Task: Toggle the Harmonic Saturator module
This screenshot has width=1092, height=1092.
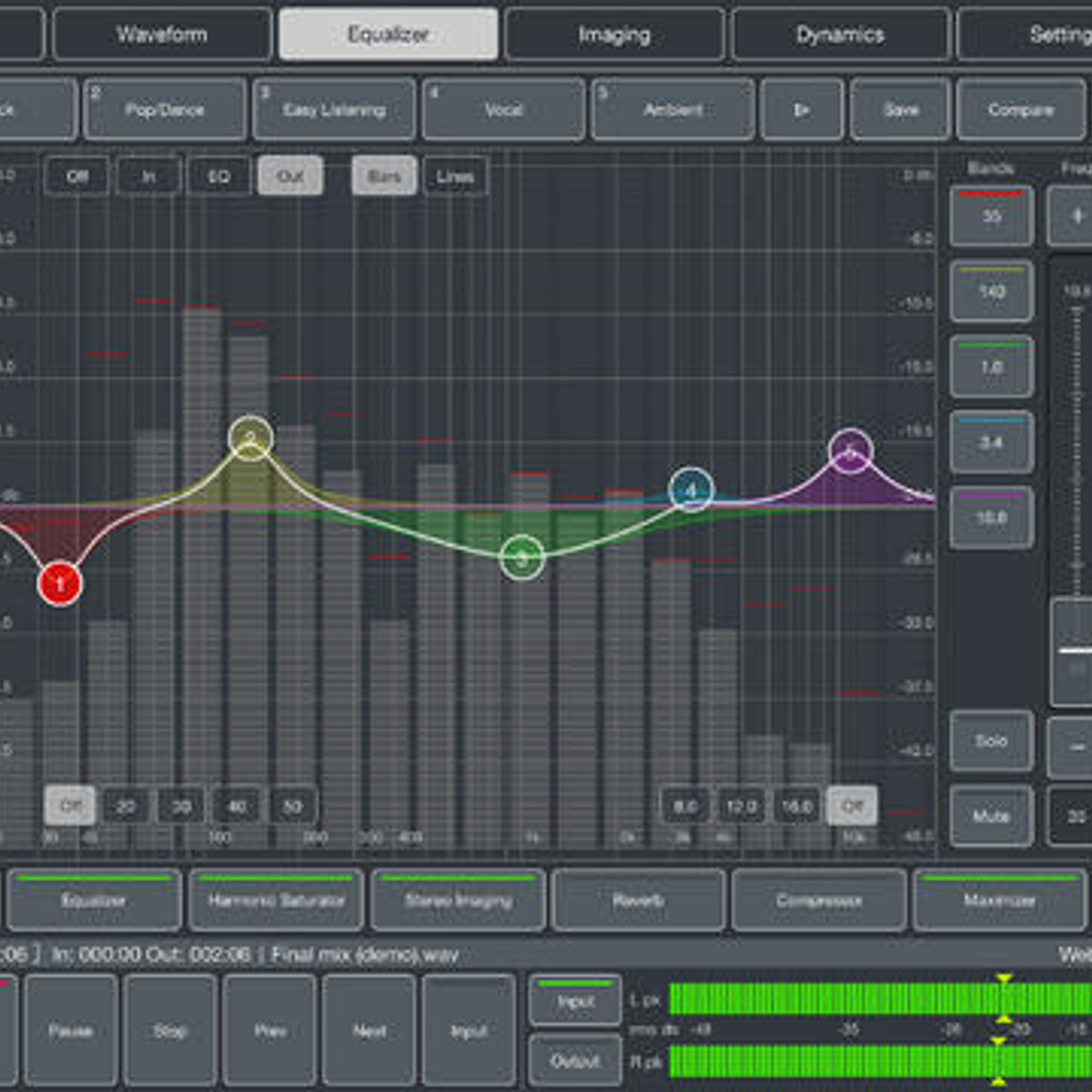Action: pyautogui.click(x=277, y=900)
